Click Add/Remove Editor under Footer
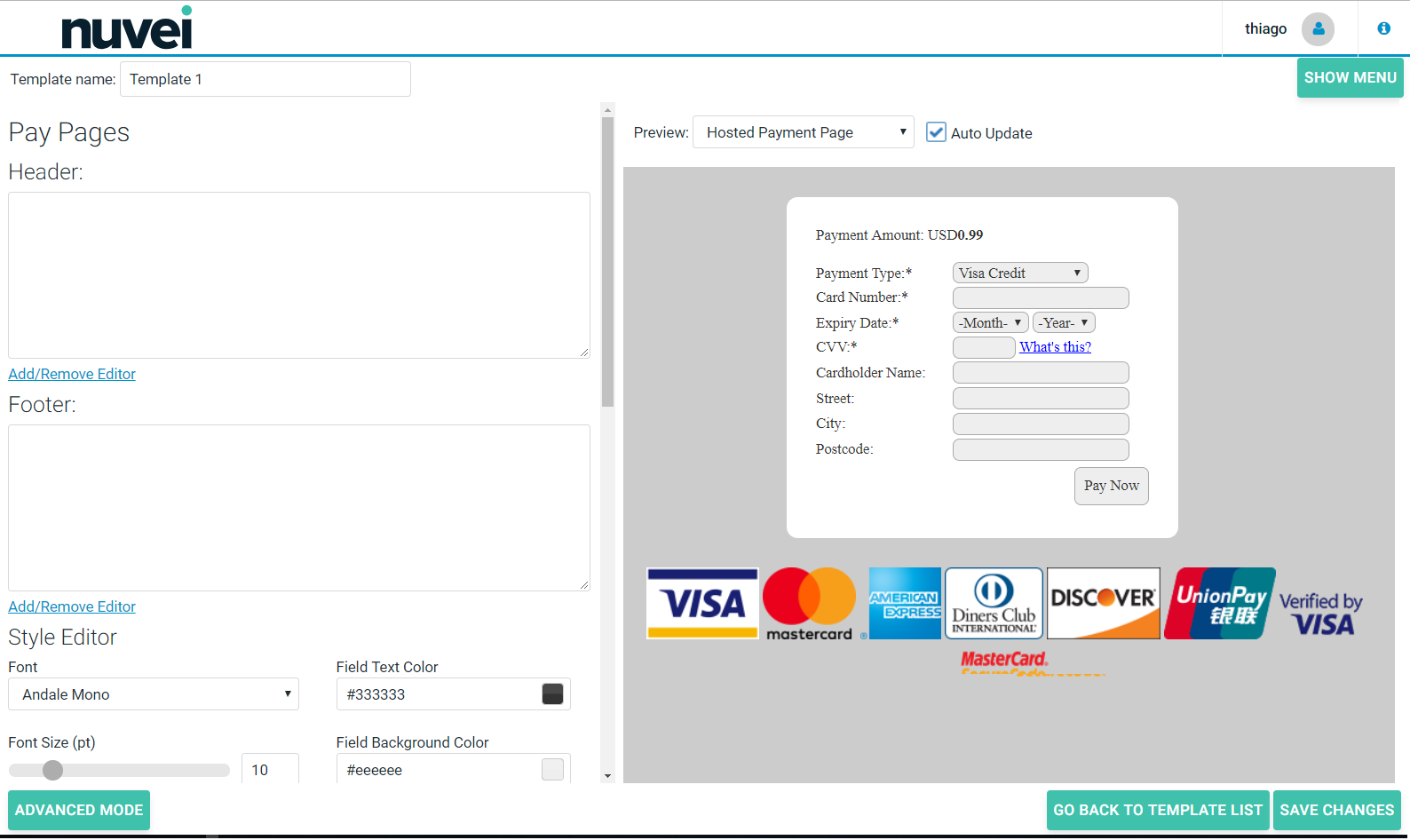Screen dimensions: 1410x840 (72, 606)
